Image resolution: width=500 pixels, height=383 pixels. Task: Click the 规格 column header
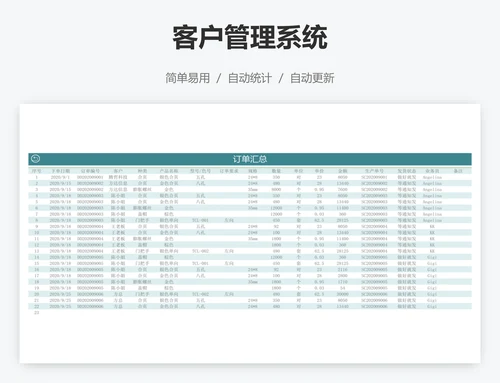253,171
